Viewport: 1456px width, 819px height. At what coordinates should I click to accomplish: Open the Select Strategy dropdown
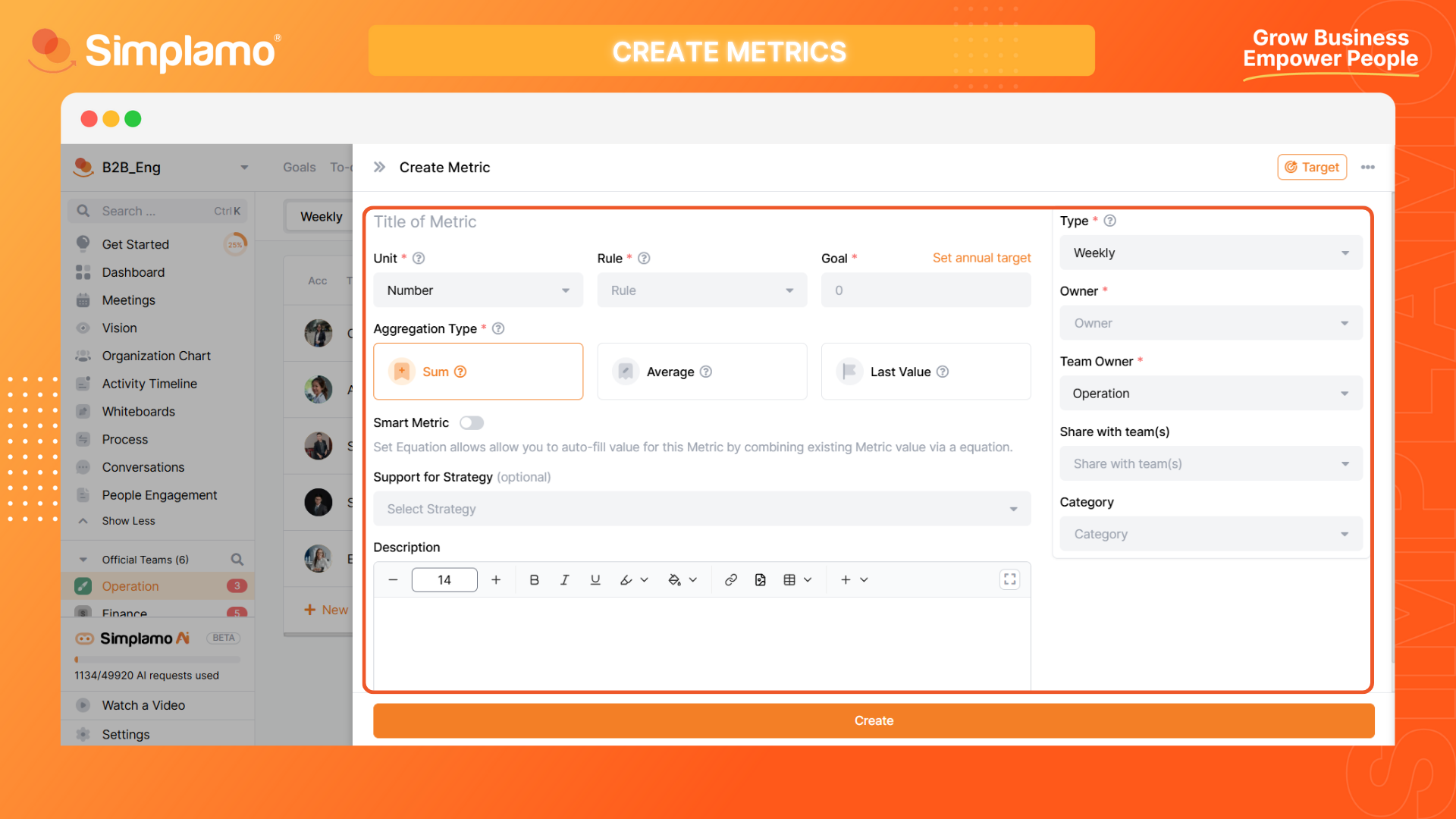pyautogui.click(x=702, y=510)
